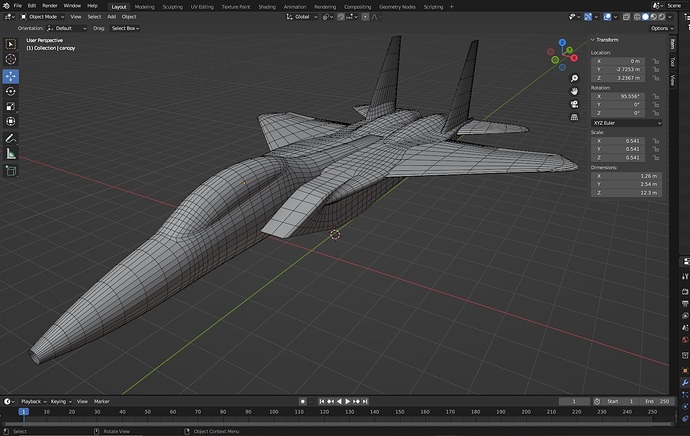Open the Drag Select Box dropdown
690x436 pixels.
[x=125, y=28]
